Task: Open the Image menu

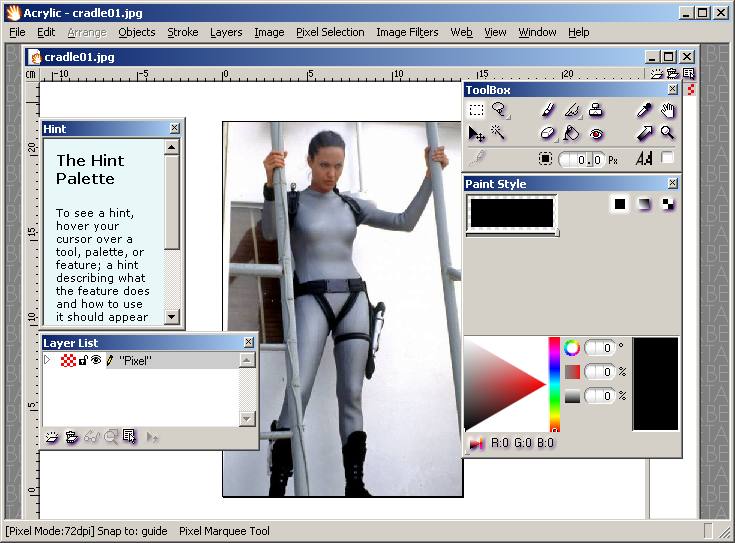Action: click(269, 32)
